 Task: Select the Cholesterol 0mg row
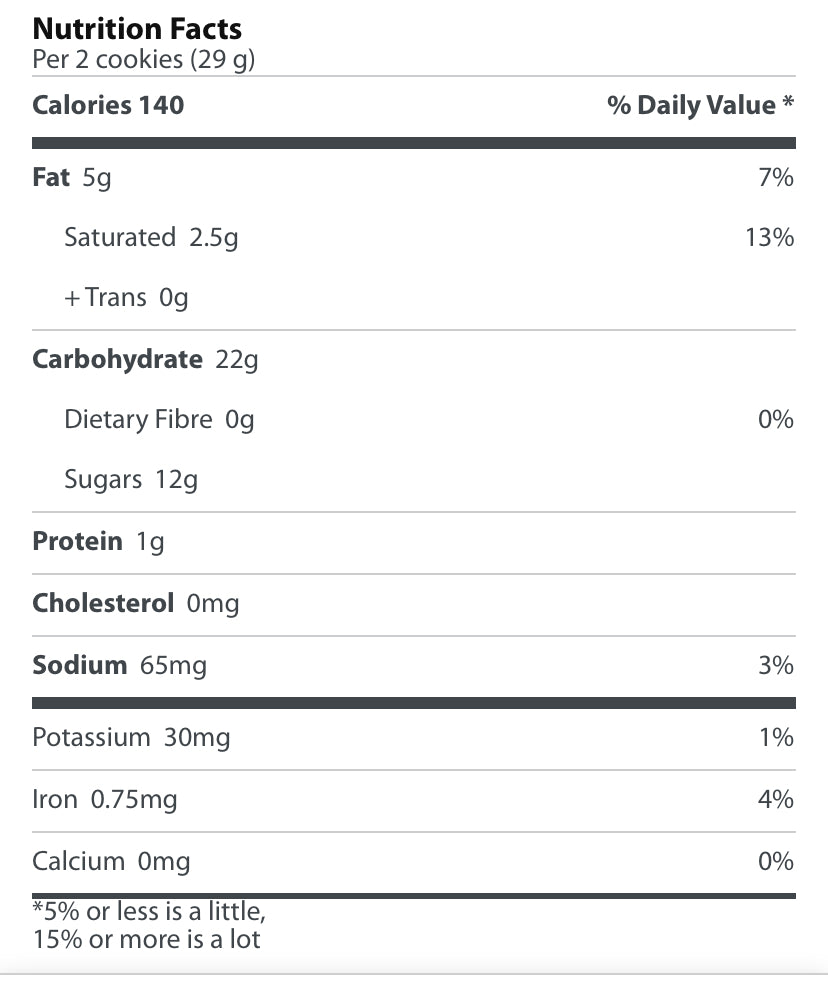point(136,604)
